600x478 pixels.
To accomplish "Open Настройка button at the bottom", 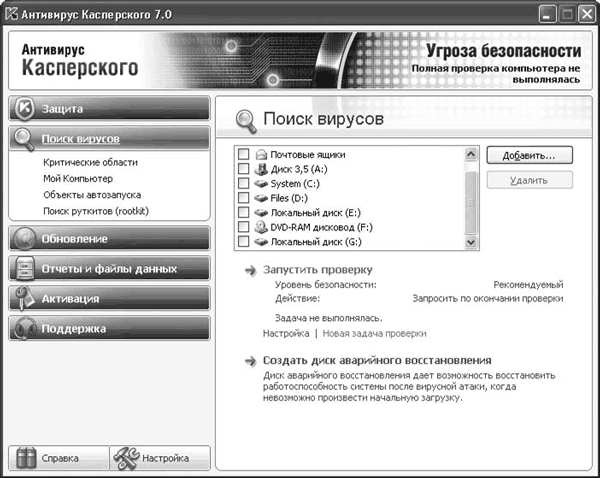I will point(160,458).
